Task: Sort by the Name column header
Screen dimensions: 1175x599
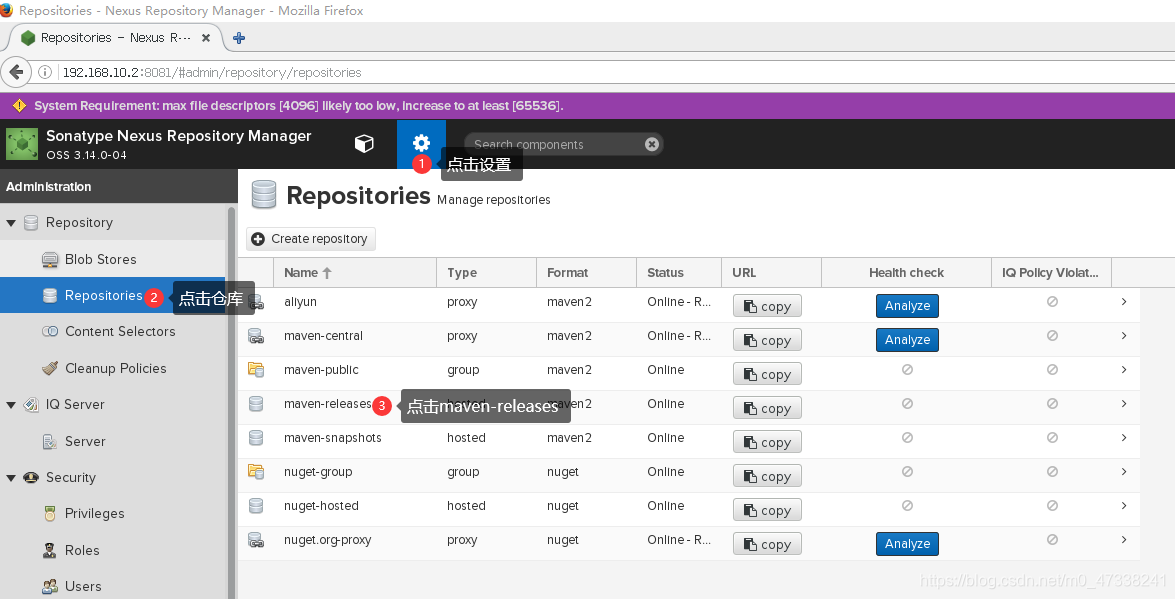Action: 355,273
